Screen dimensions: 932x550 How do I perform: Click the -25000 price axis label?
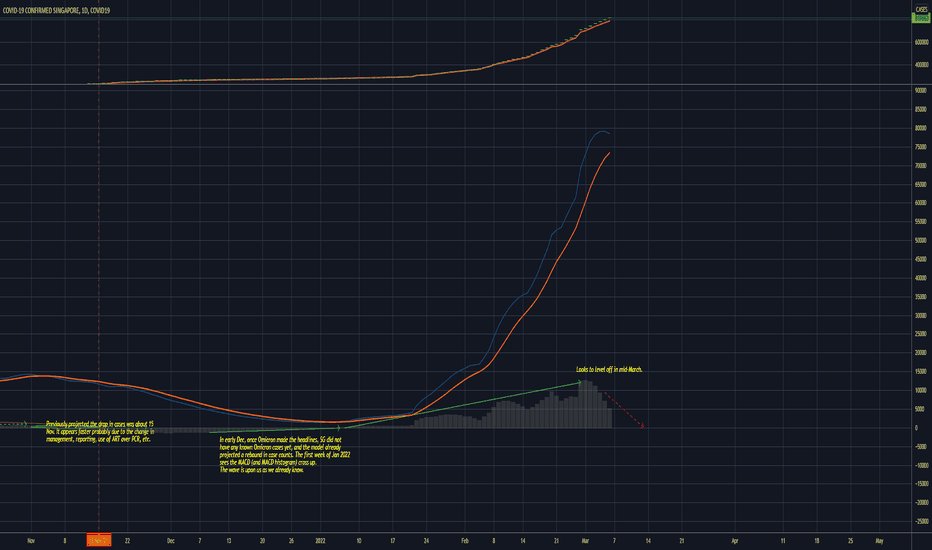(921, 521)
